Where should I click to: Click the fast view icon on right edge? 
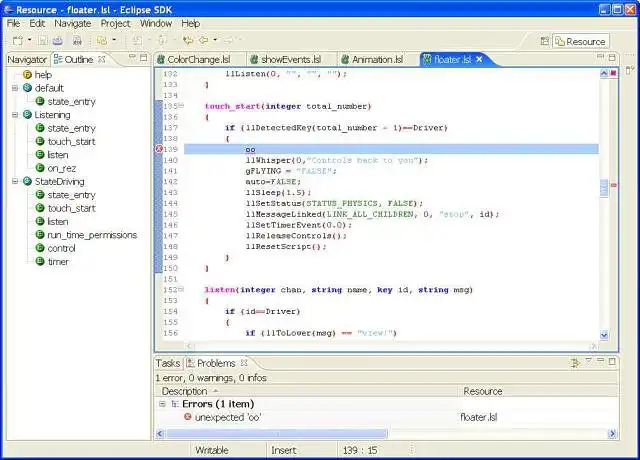(x=629, y=71)
